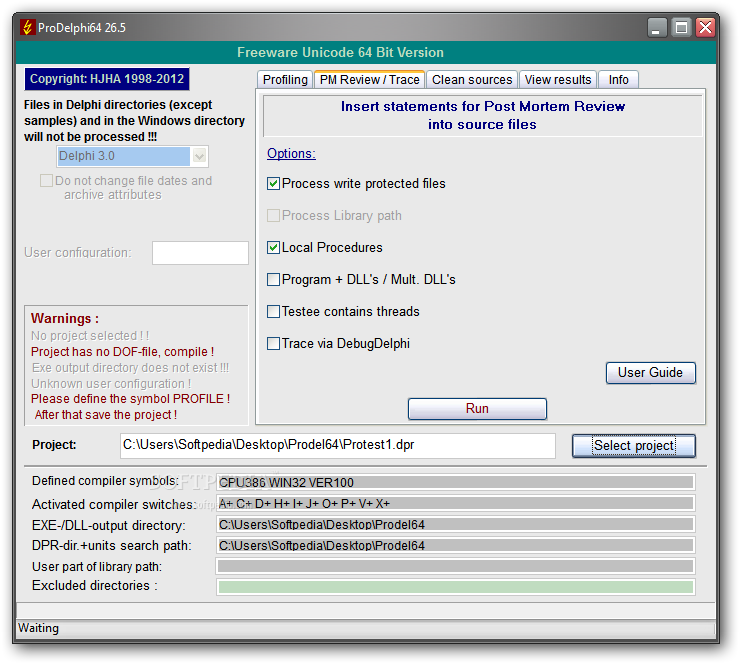Click 'Please define the symbol PROFILE !' warning
The height and width of the screenshot is (664, 740).
[x=131, y=399]
